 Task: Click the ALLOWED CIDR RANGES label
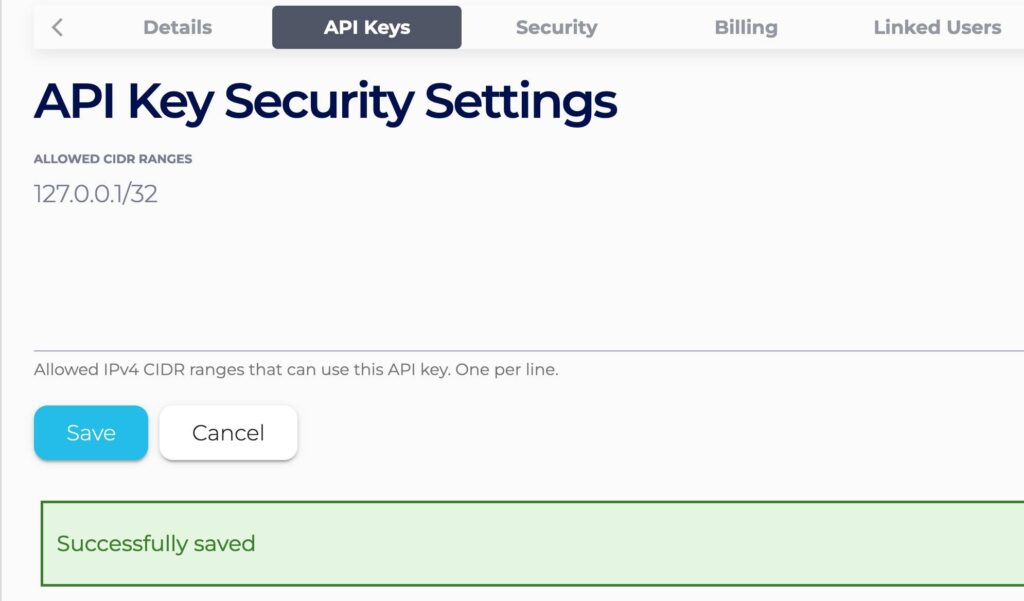coord(113,158)
